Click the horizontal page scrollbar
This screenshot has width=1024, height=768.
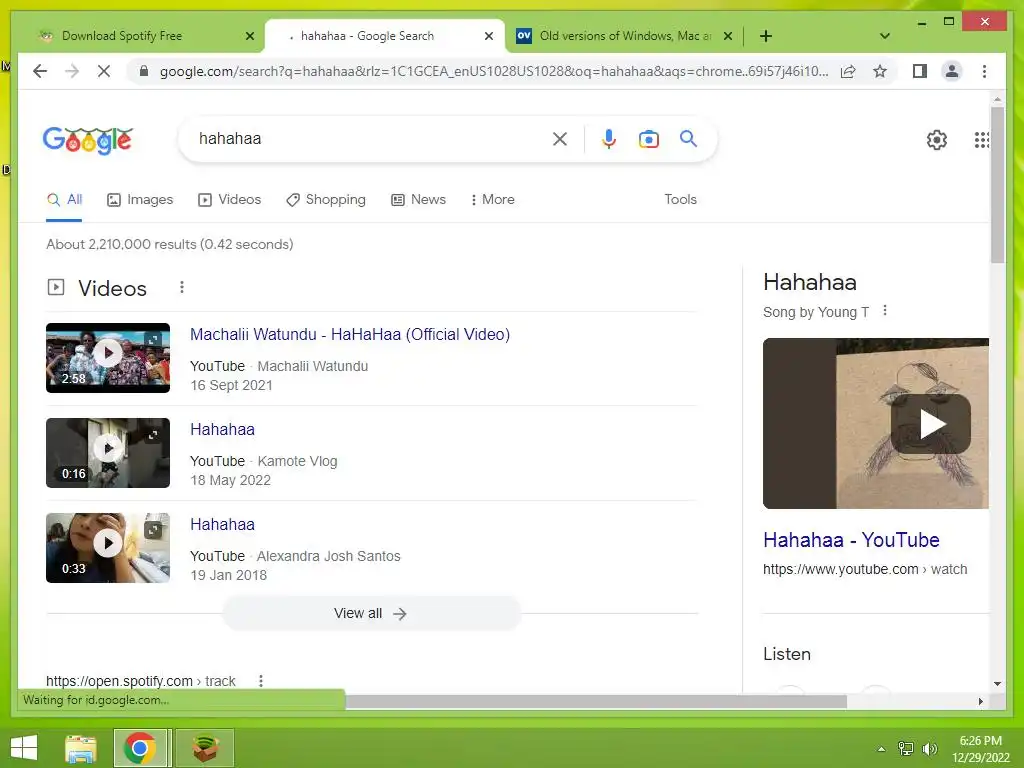(x=596, y=701)
